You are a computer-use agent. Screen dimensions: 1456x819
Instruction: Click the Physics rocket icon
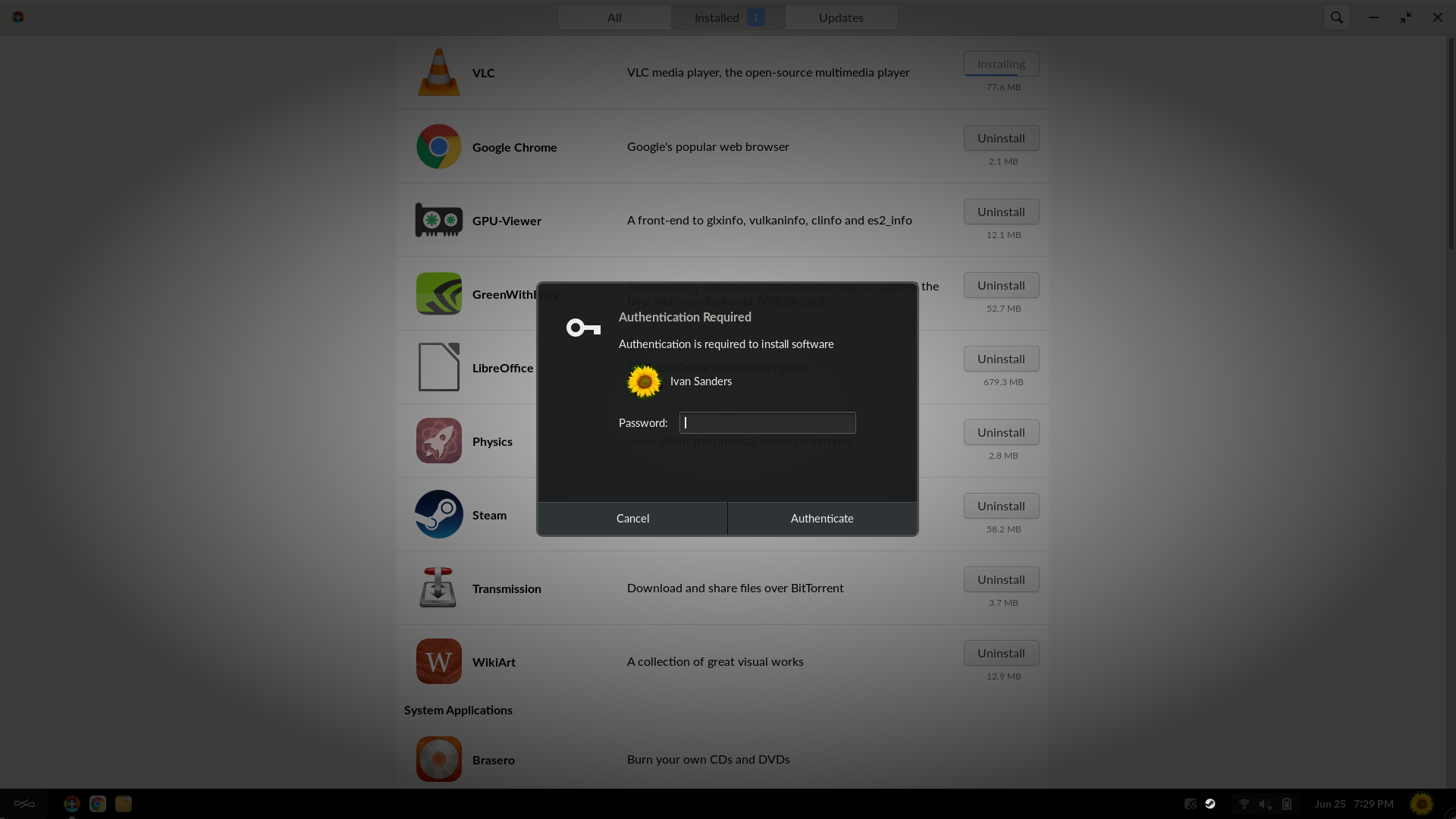(x=438, y=441)
